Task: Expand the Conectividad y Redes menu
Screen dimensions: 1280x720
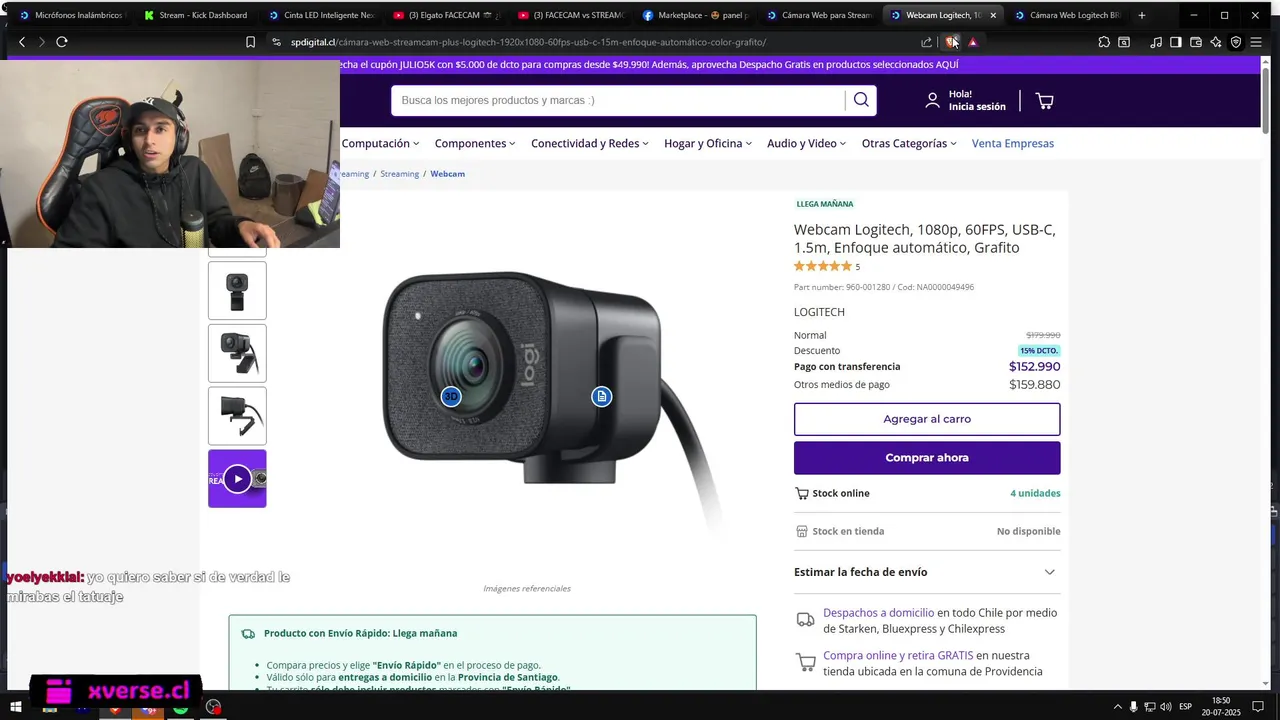Action: click(590, 143)
